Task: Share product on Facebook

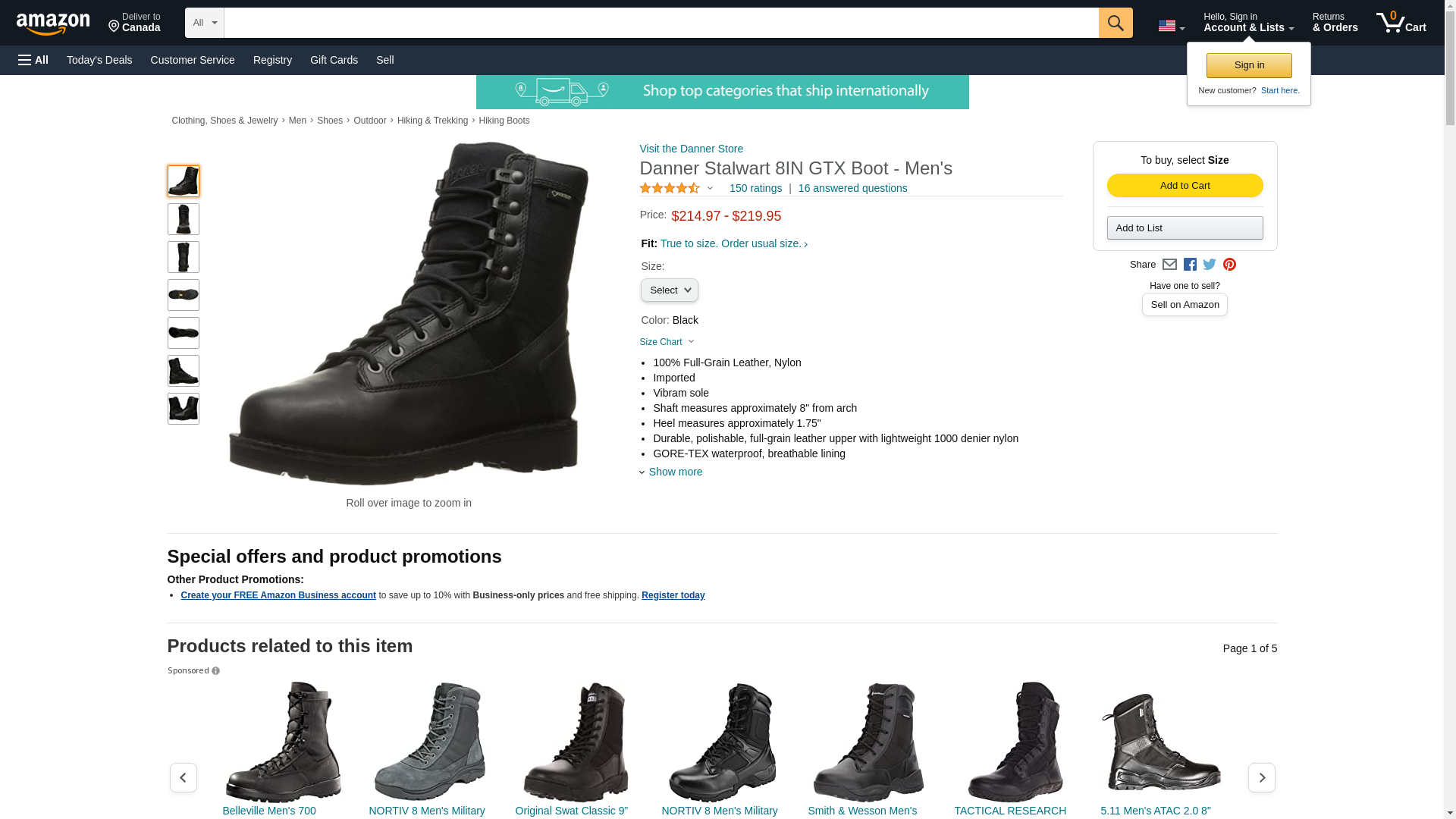Action: pyautogui.click(x=1190, y=265)
